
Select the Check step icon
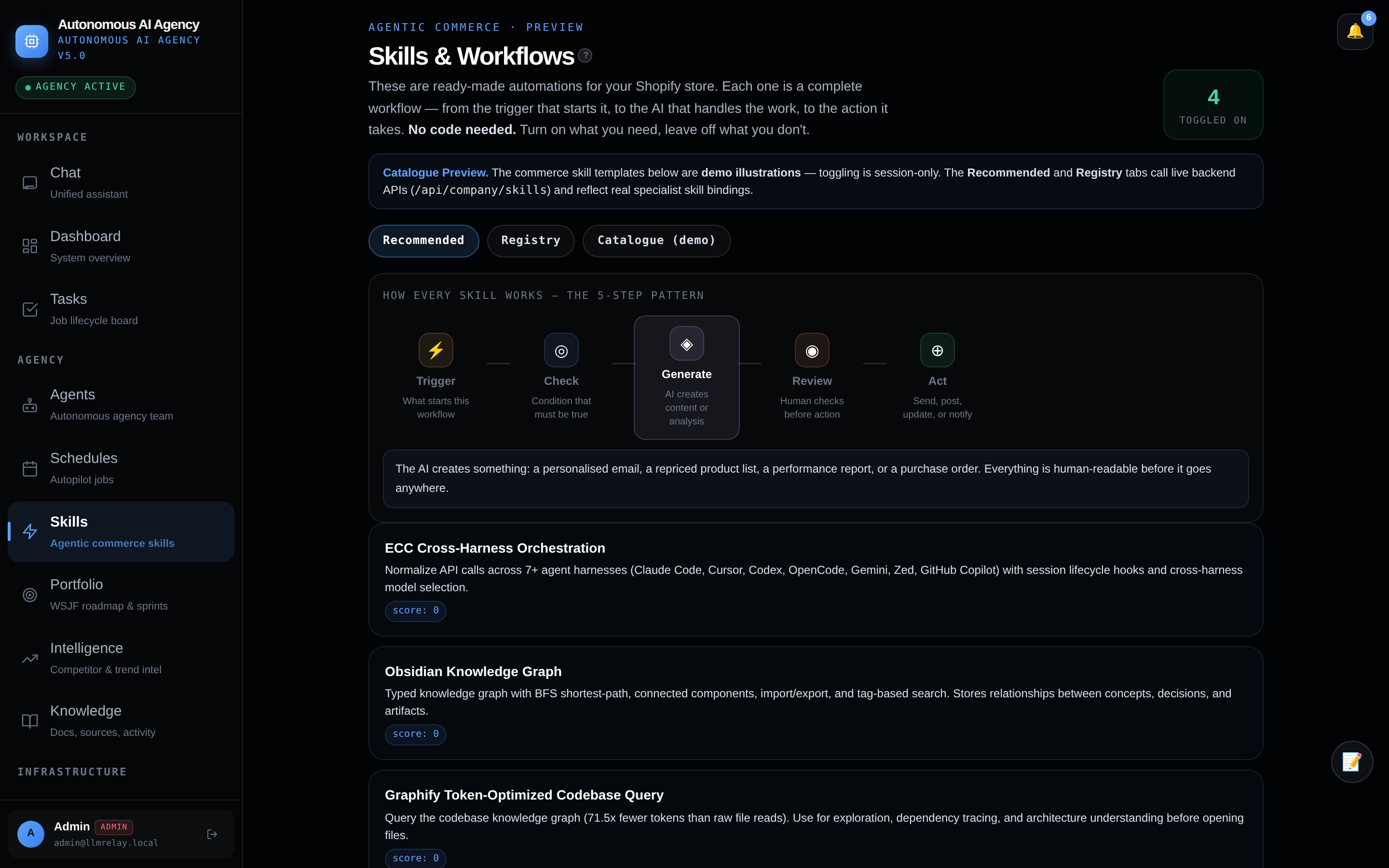coord(561,350)
